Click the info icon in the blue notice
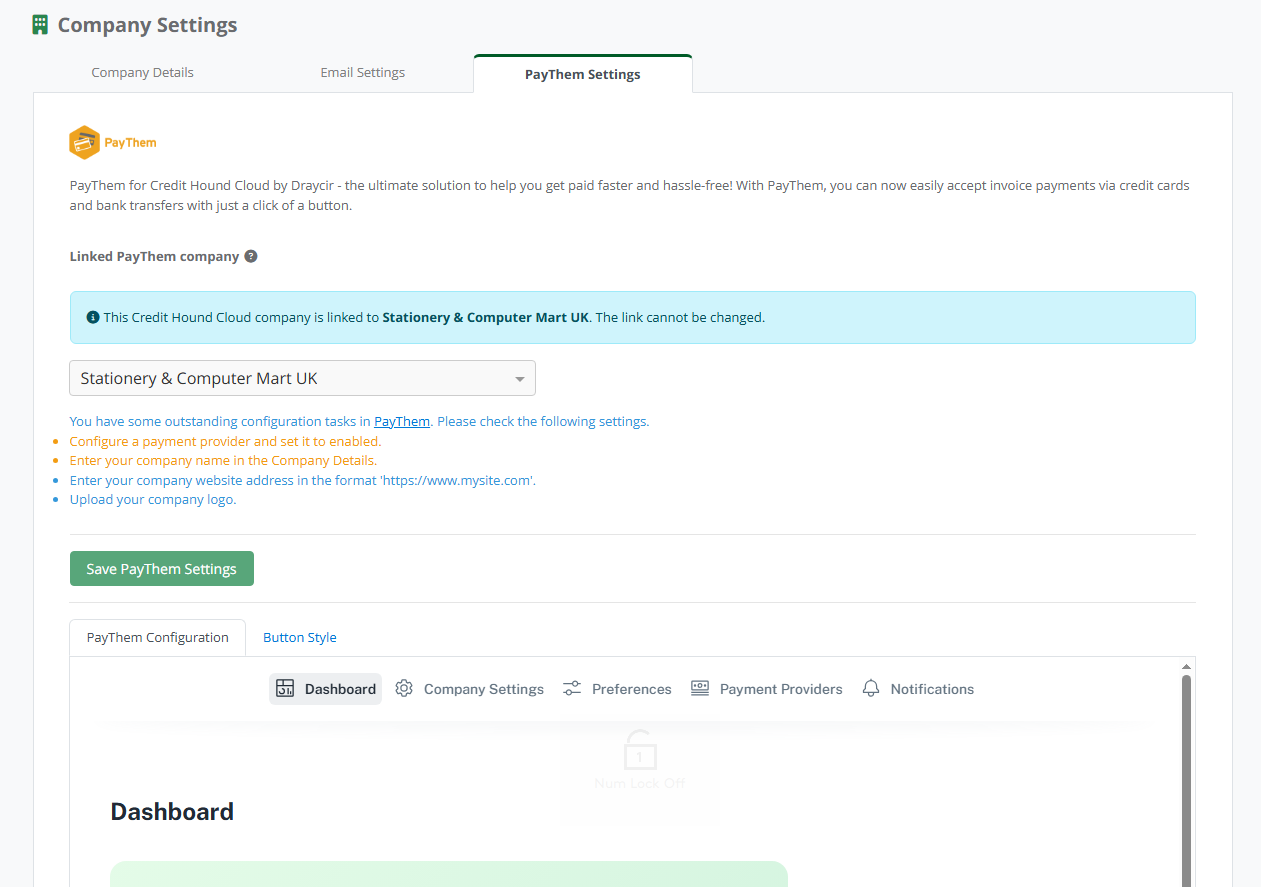Image resolution: width=1261 pixels, height=887 pixels. click(x=93, y=317)
